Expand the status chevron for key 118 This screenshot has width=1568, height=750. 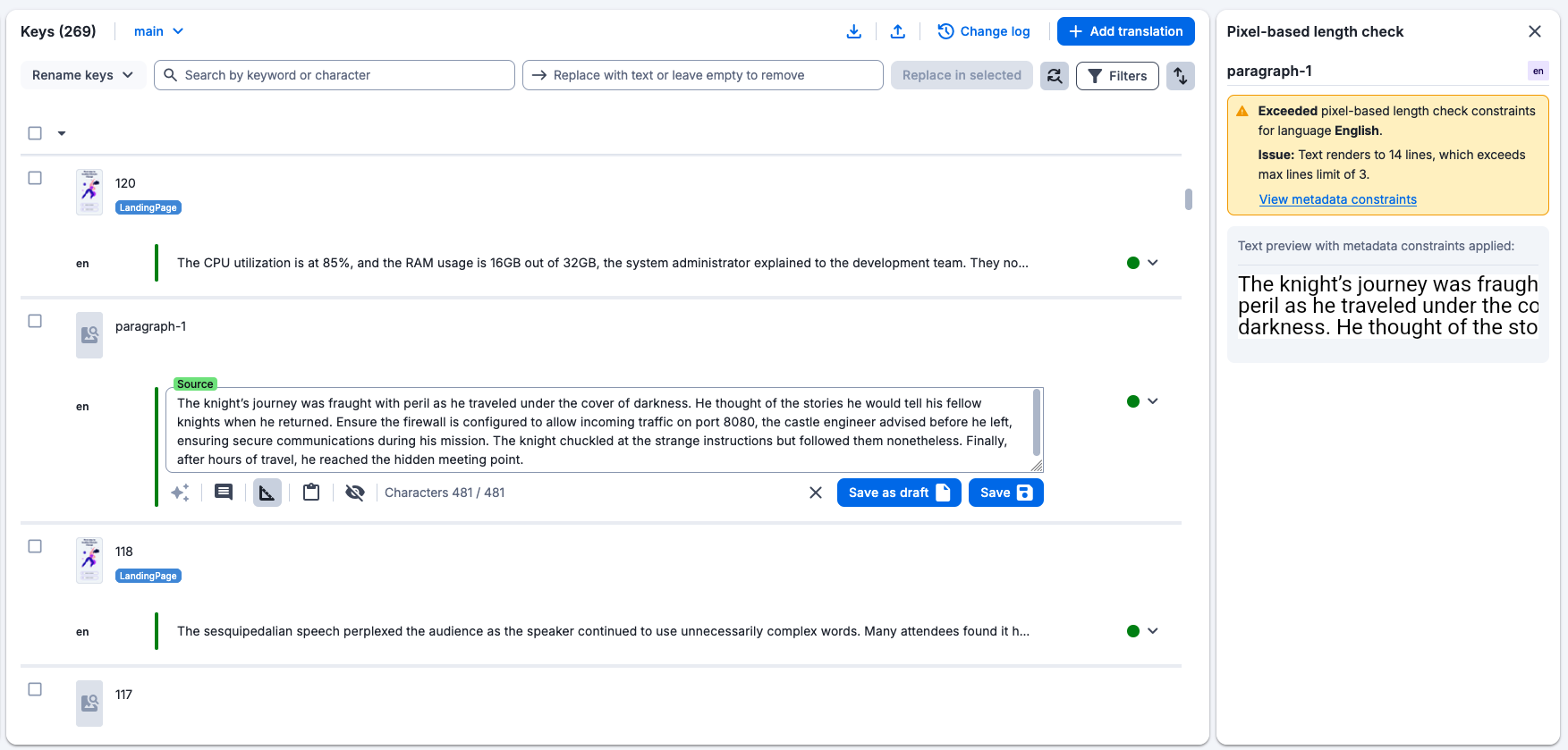pyautogui.click(x=1153, y=631)
